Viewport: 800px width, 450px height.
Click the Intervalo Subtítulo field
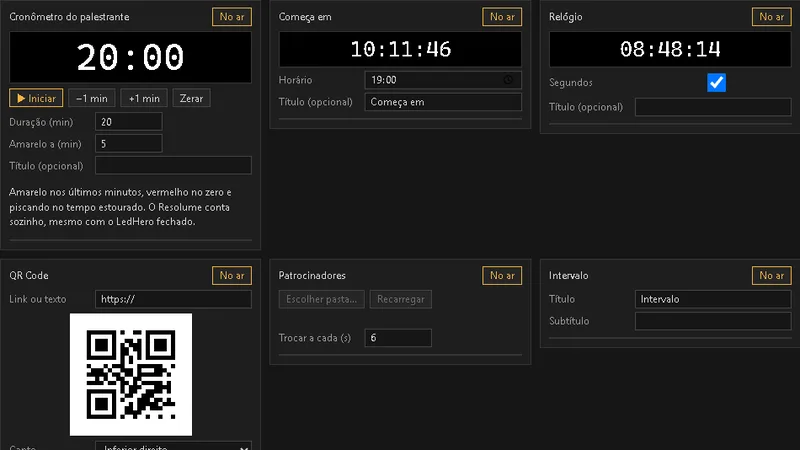tap(713, 321)
